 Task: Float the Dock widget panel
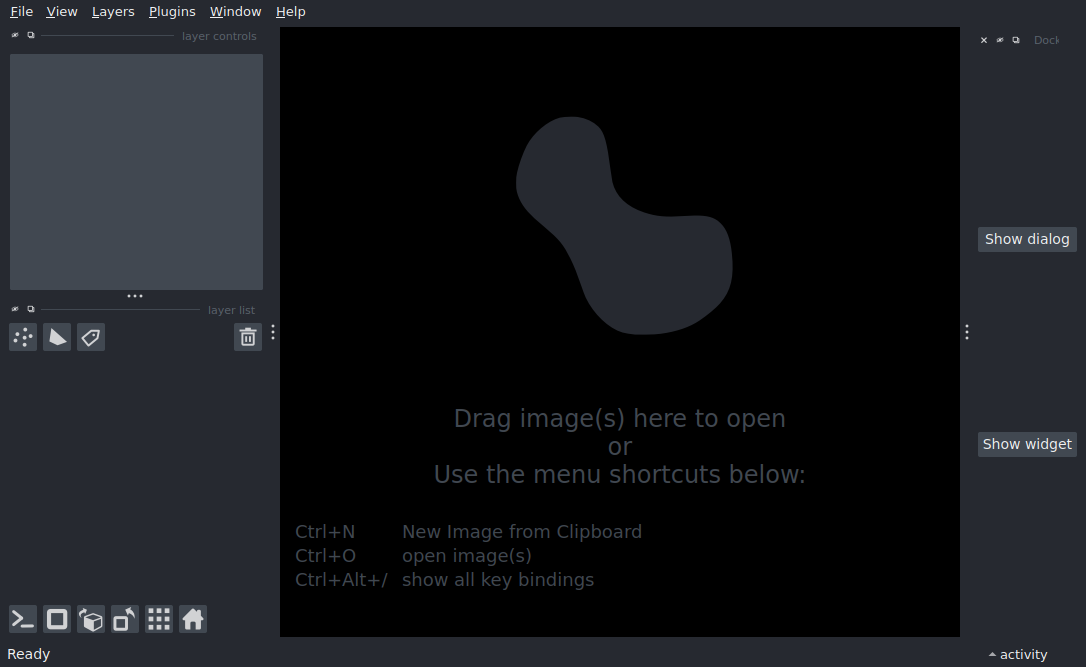click(1016, 40)
